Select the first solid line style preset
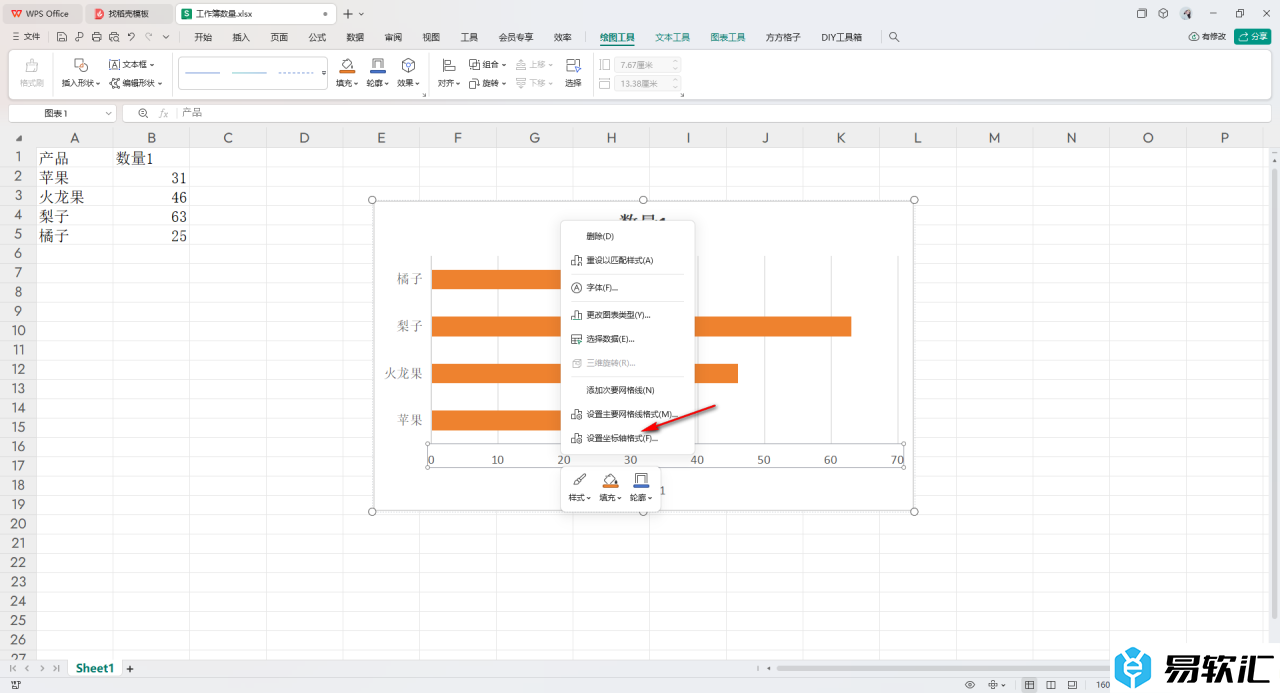1280x693 pixels. [x=203, y=73]
